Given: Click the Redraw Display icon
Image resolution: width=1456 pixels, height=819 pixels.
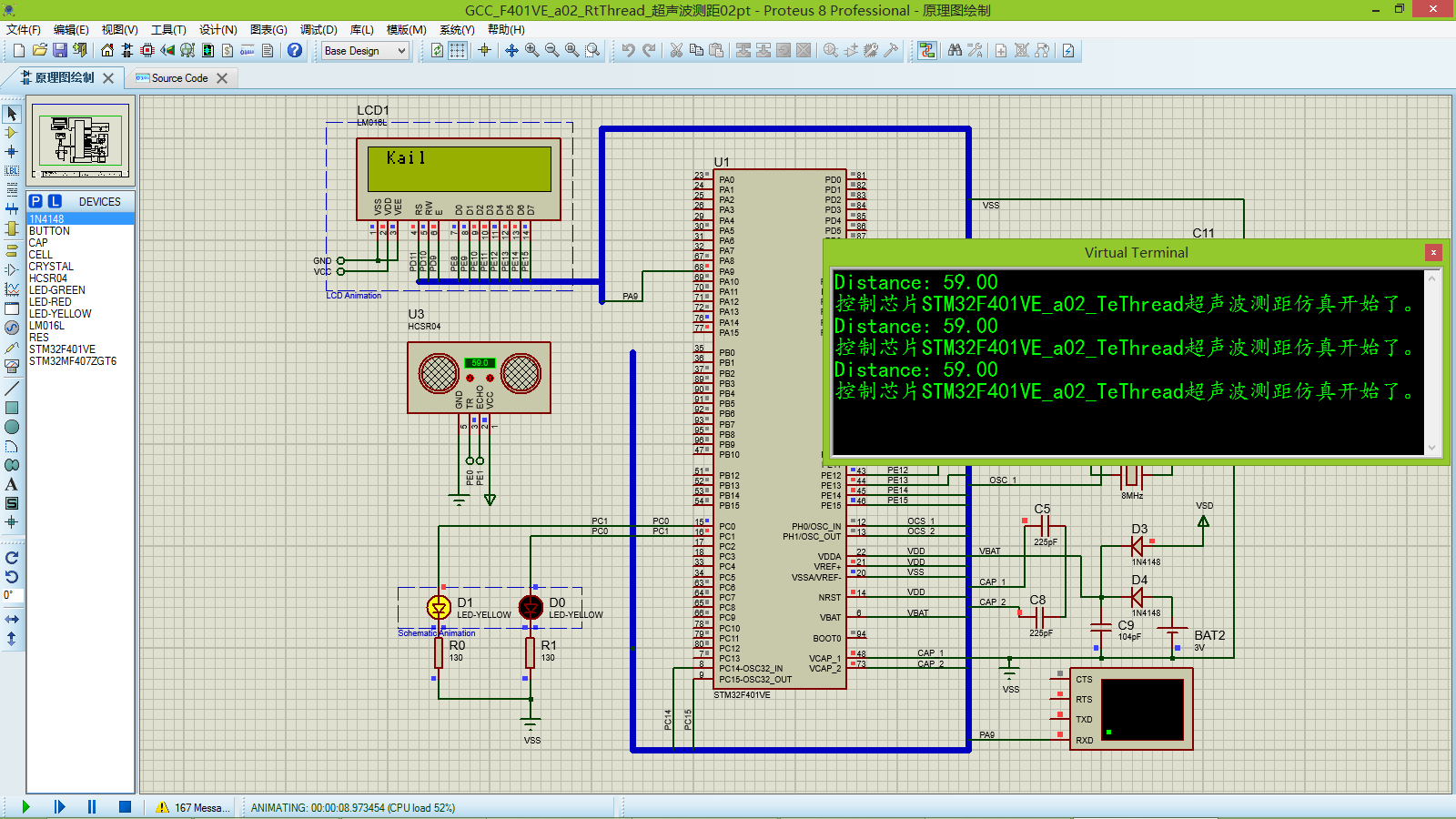Looking at the screenshot, I should pyautogui.click(x=438, y=50).
